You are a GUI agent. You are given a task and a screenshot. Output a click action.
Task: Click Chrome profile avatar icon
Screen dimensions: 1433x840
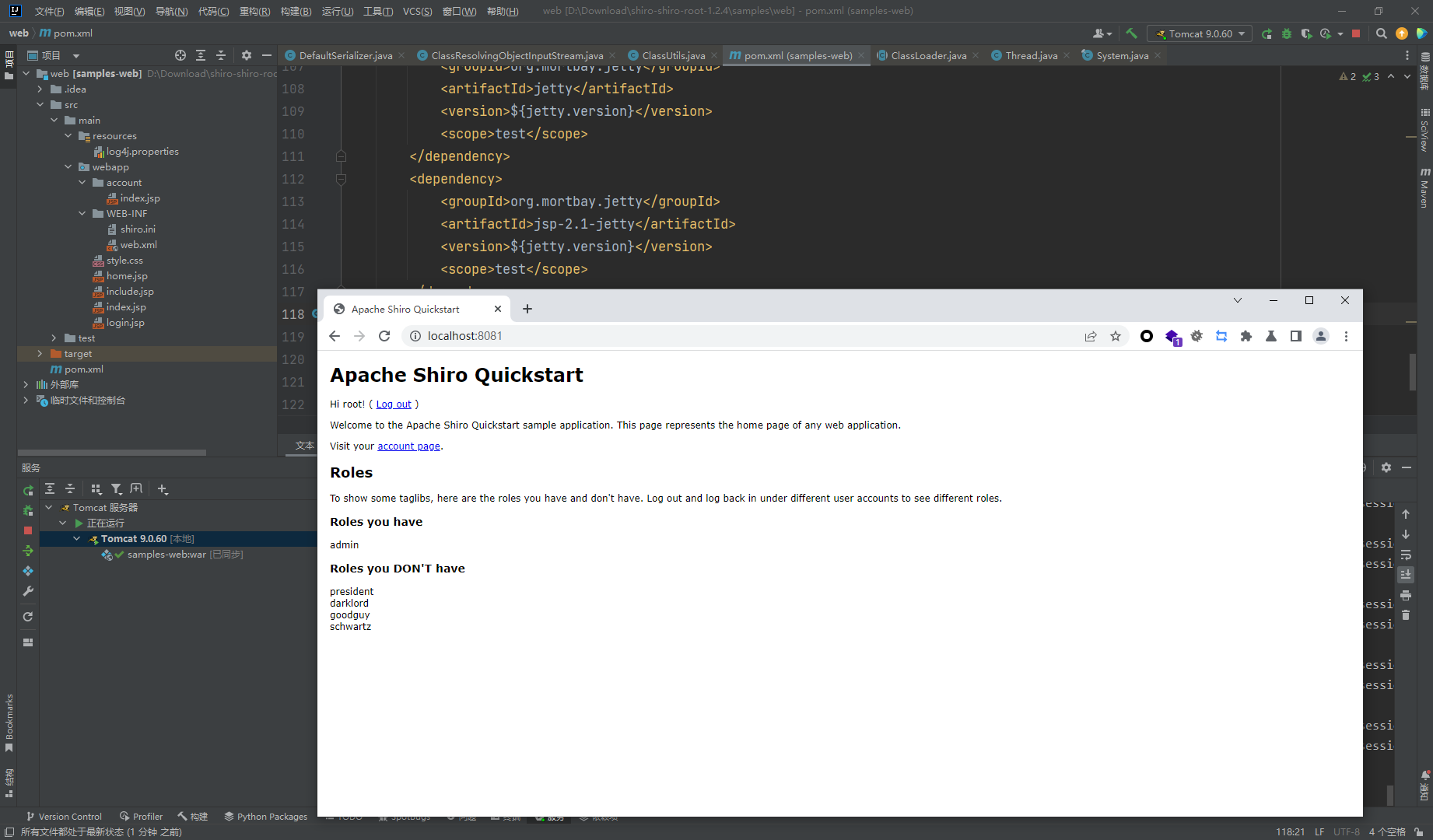click(1321, 336)
